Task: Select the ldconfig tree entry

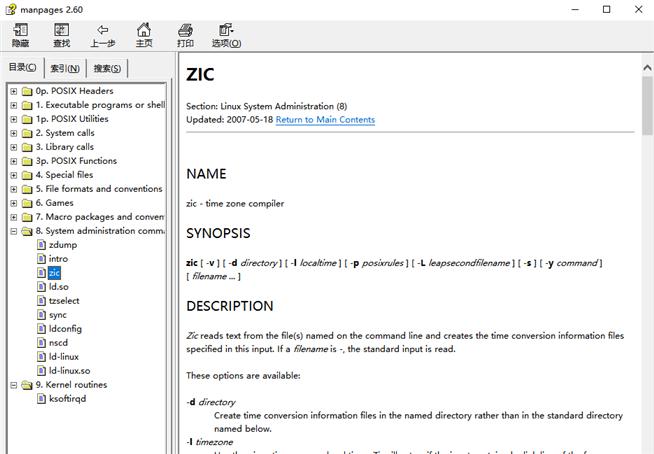Action: [65, 329]
